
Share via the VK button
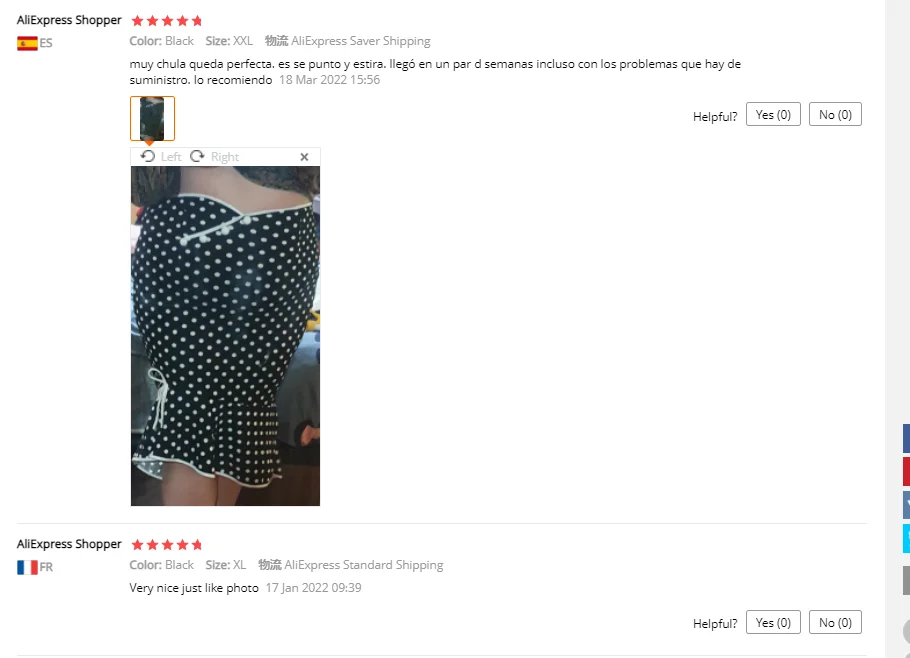pos(906,505)
